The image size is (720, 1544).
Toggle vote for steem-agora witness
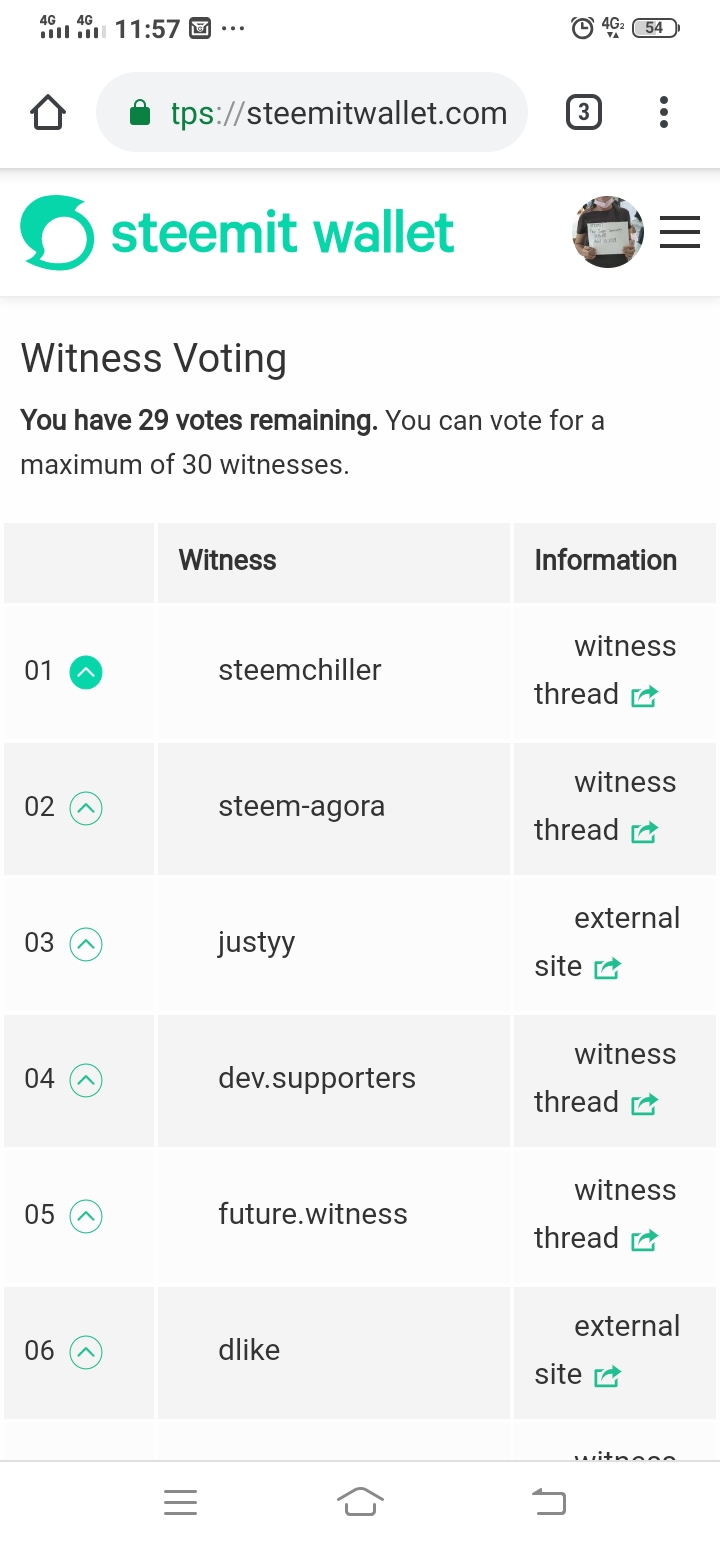pos(86,808)
